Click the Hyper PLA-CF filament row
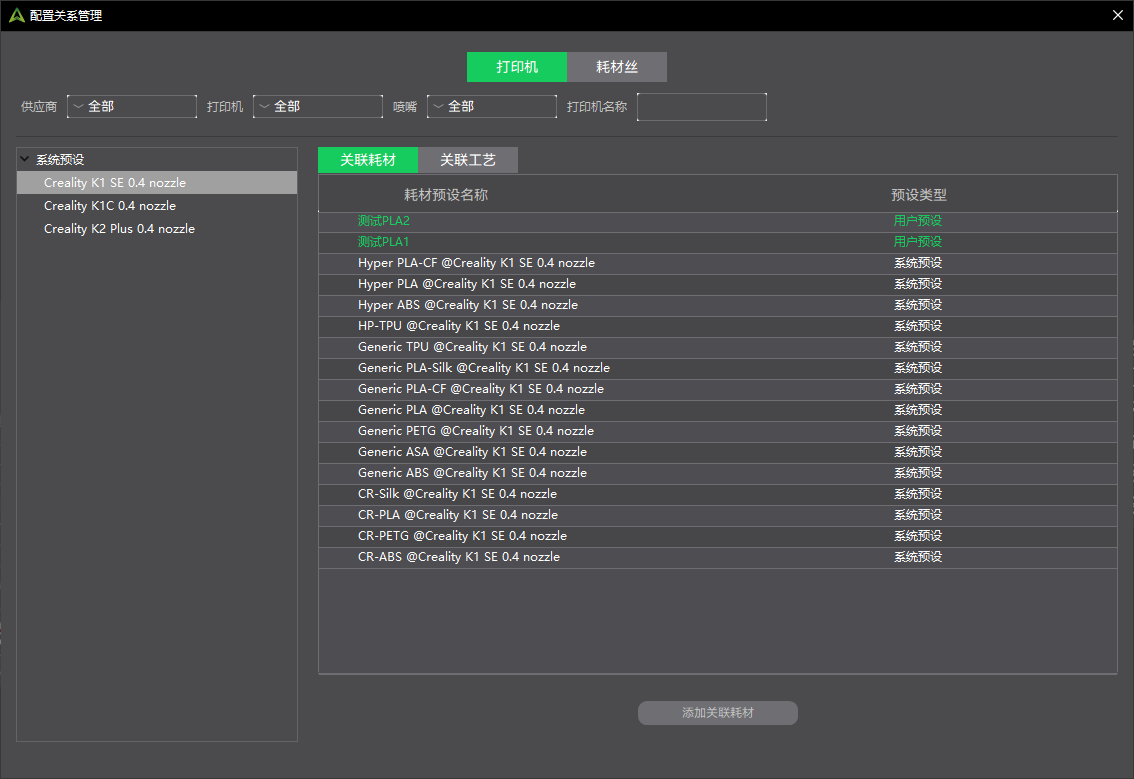This screenshot has height=779, width=1134. tap(477, 262)
